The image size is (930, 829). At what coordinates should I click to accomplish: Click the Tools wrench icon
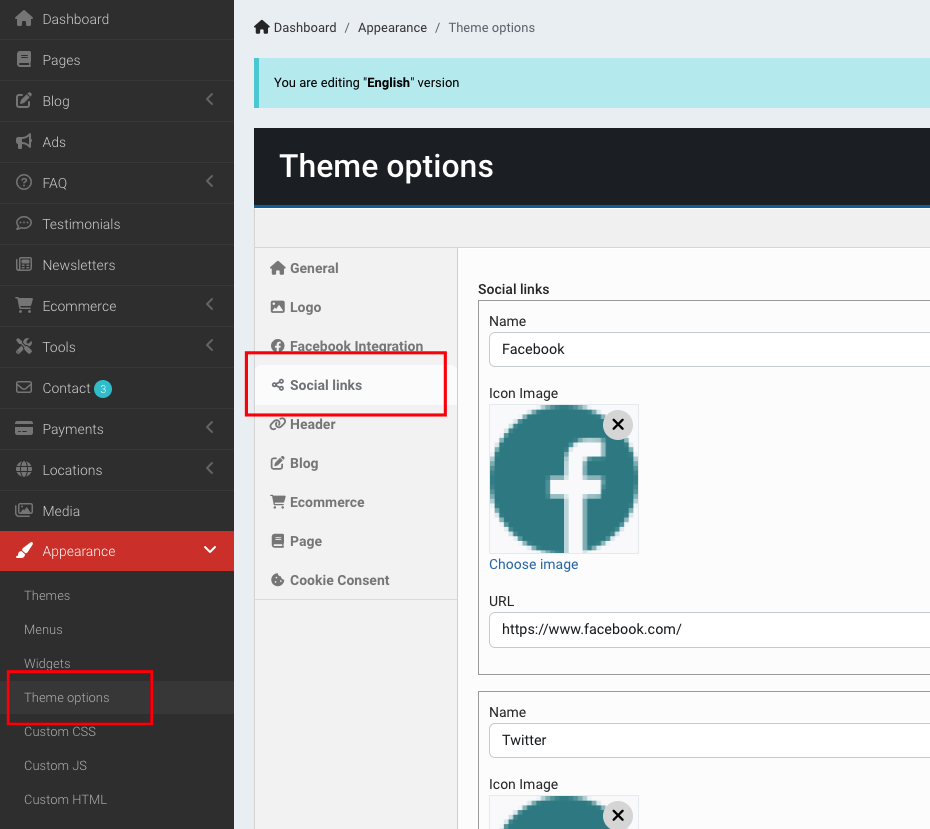tap(24, 346)
